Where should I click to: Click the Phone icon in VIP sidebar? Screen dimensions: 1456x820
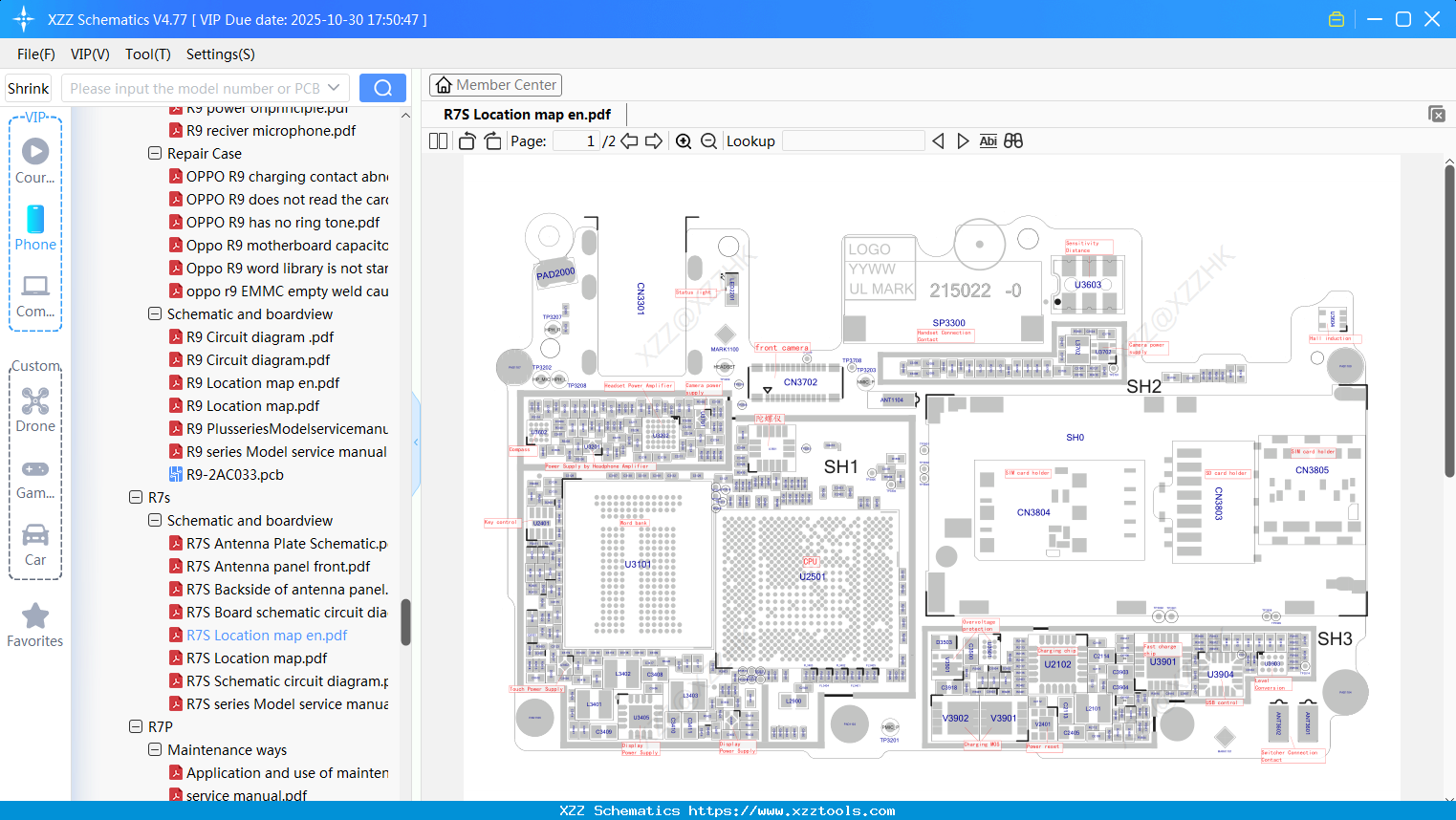[35, 220]
